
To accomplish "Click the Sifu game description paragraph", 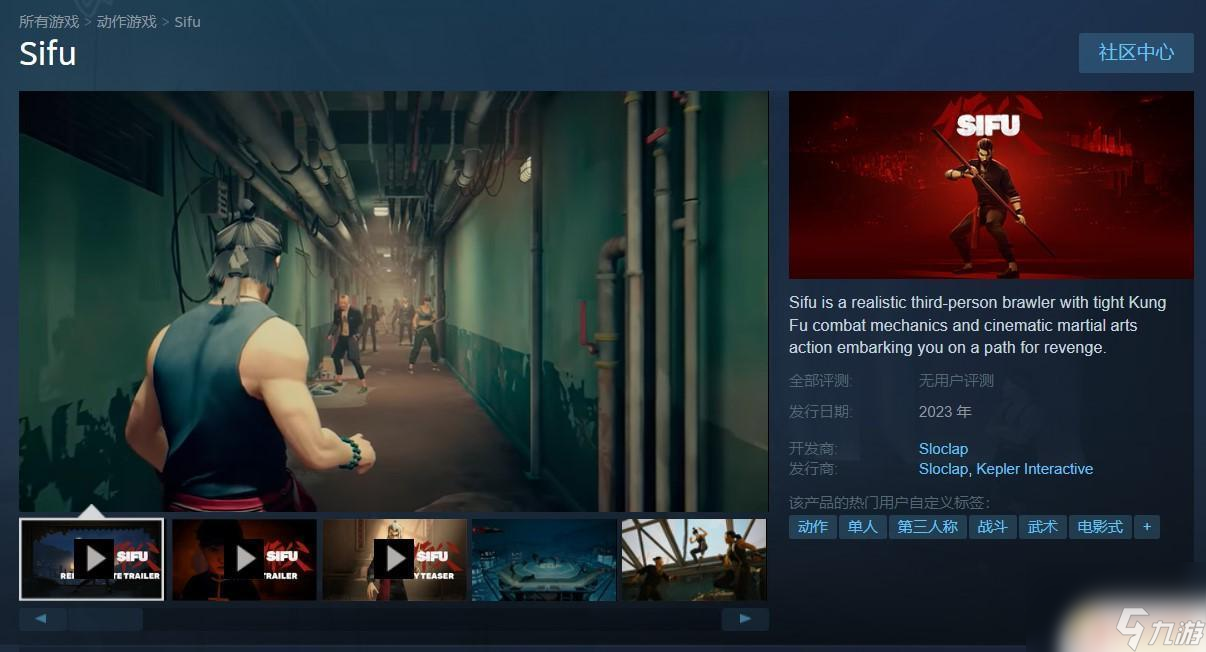I will [978, 325].
